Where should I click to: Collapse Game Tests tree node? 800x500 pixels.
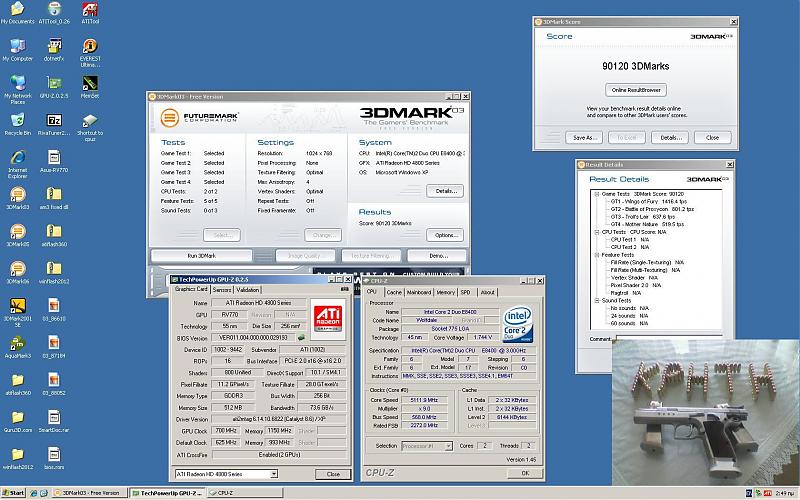(x=596, y=194)
